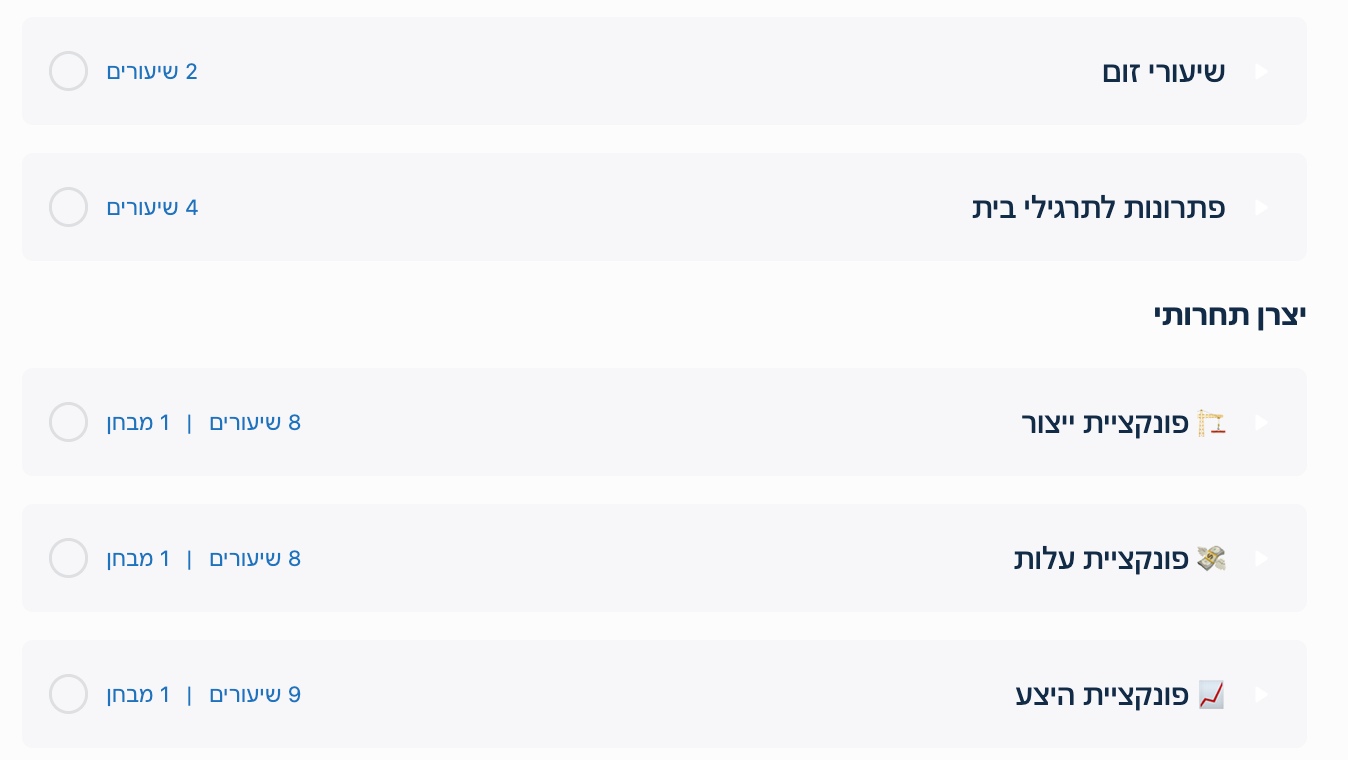Expand the פונקציית עלות section arrow
The height and width of the screenshot is (760, 1348).
click(x=1261, y=559)
